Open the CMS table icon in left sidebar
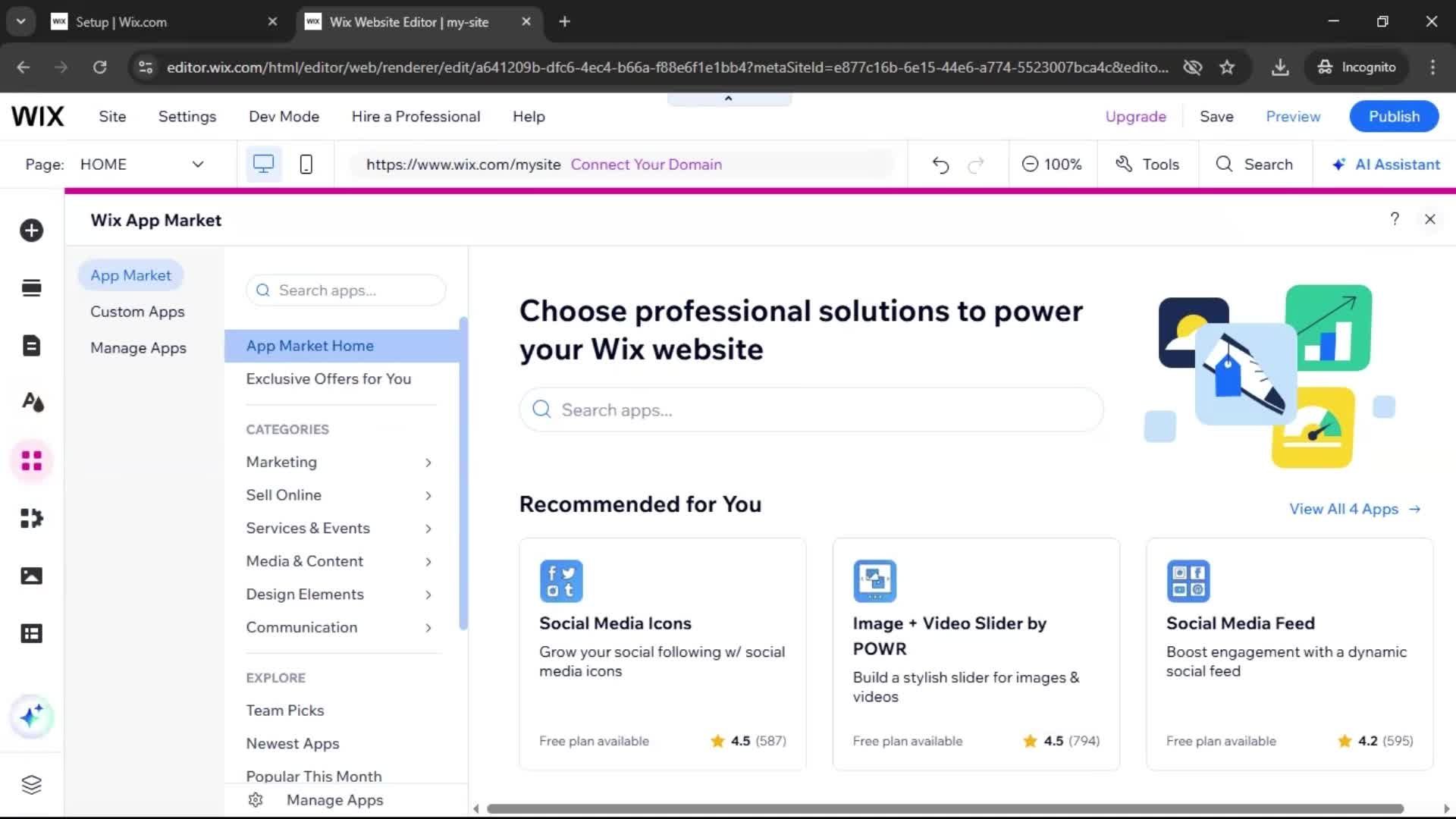Screen dimensions: 1456x819 (x=31, y=634)
